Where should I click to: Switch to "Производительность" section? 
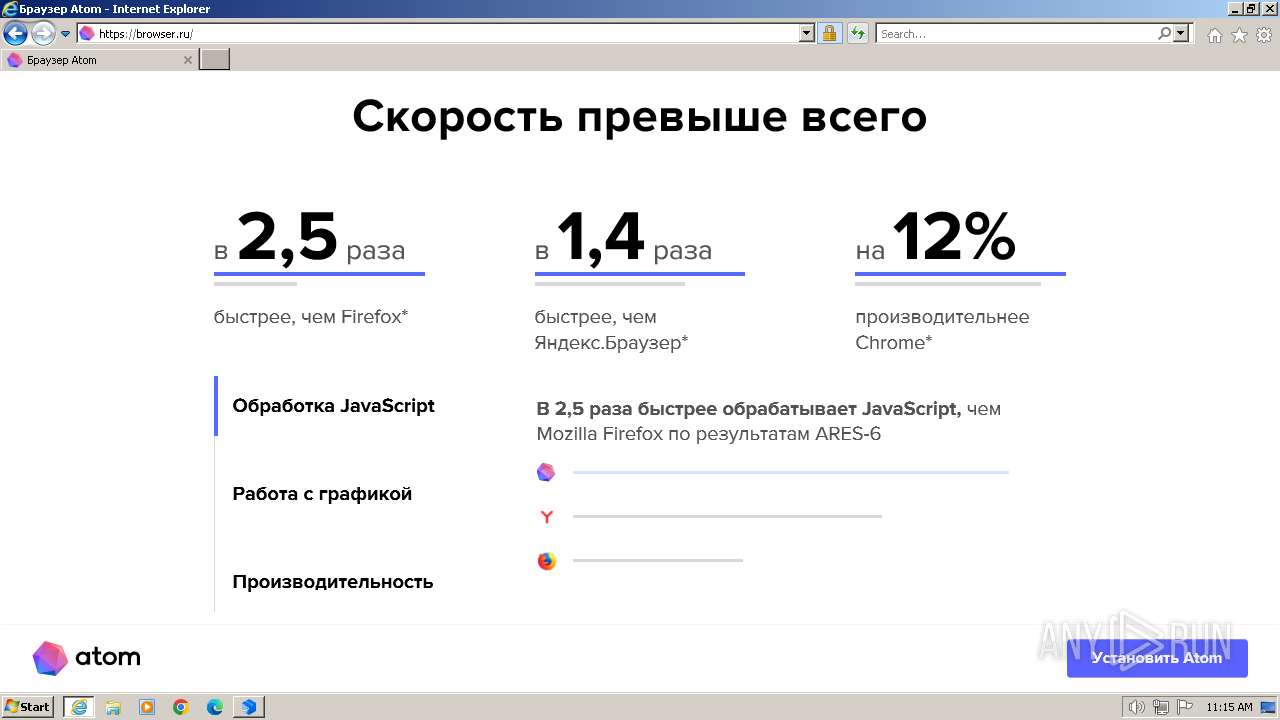tap(333, 582)
